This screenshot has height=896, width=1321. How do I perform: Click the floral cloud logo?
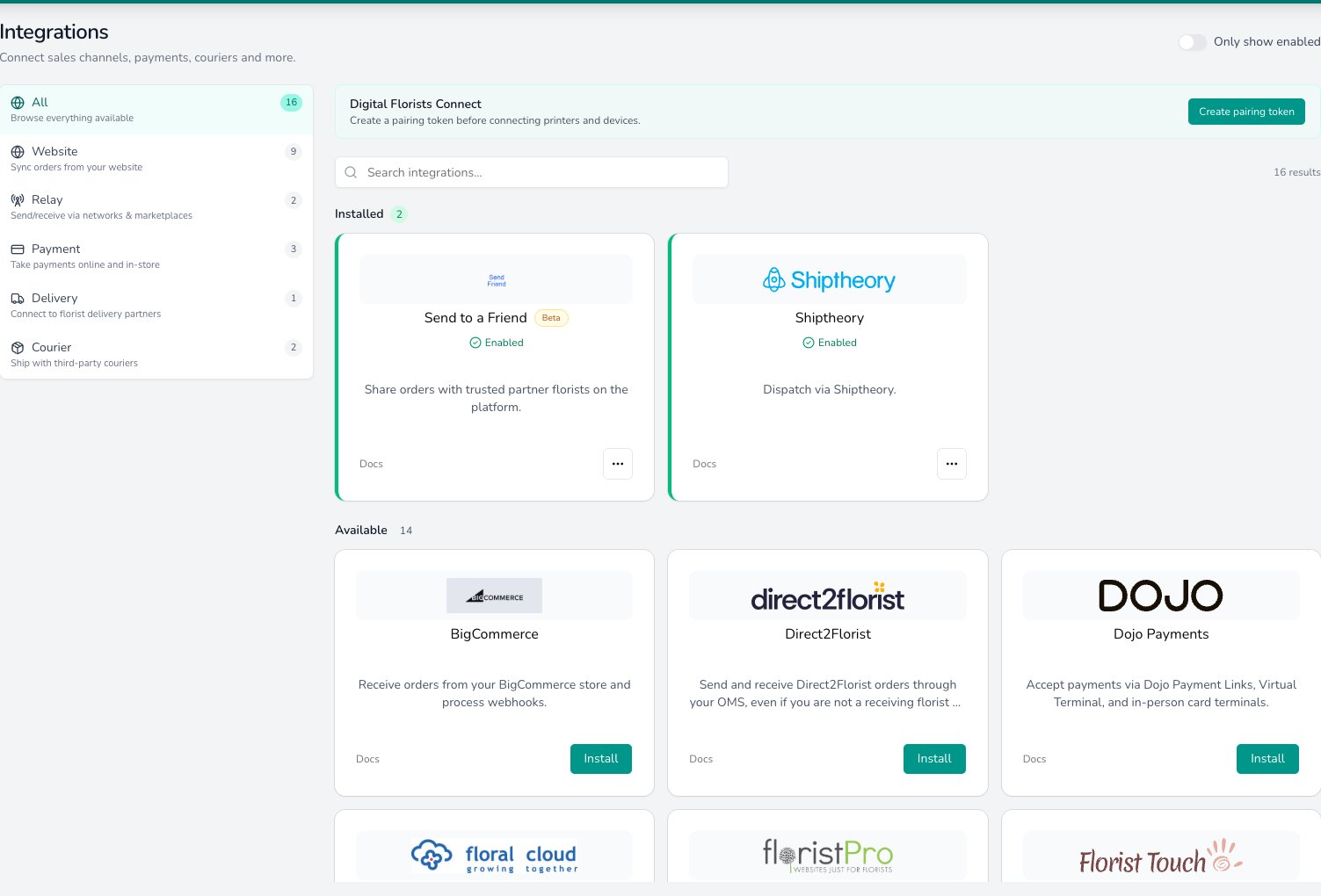coord(494,856)
